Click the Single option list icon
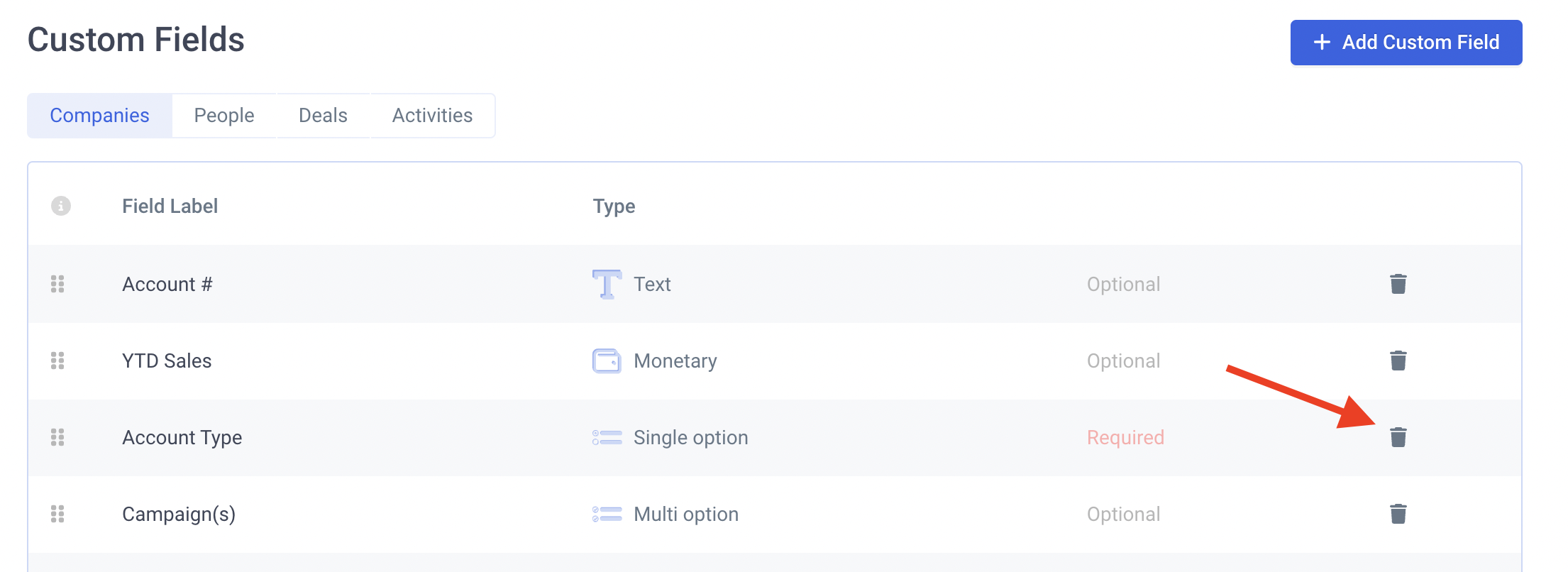The width and height of the screenshot is (1568, 572). pos(607,437)
